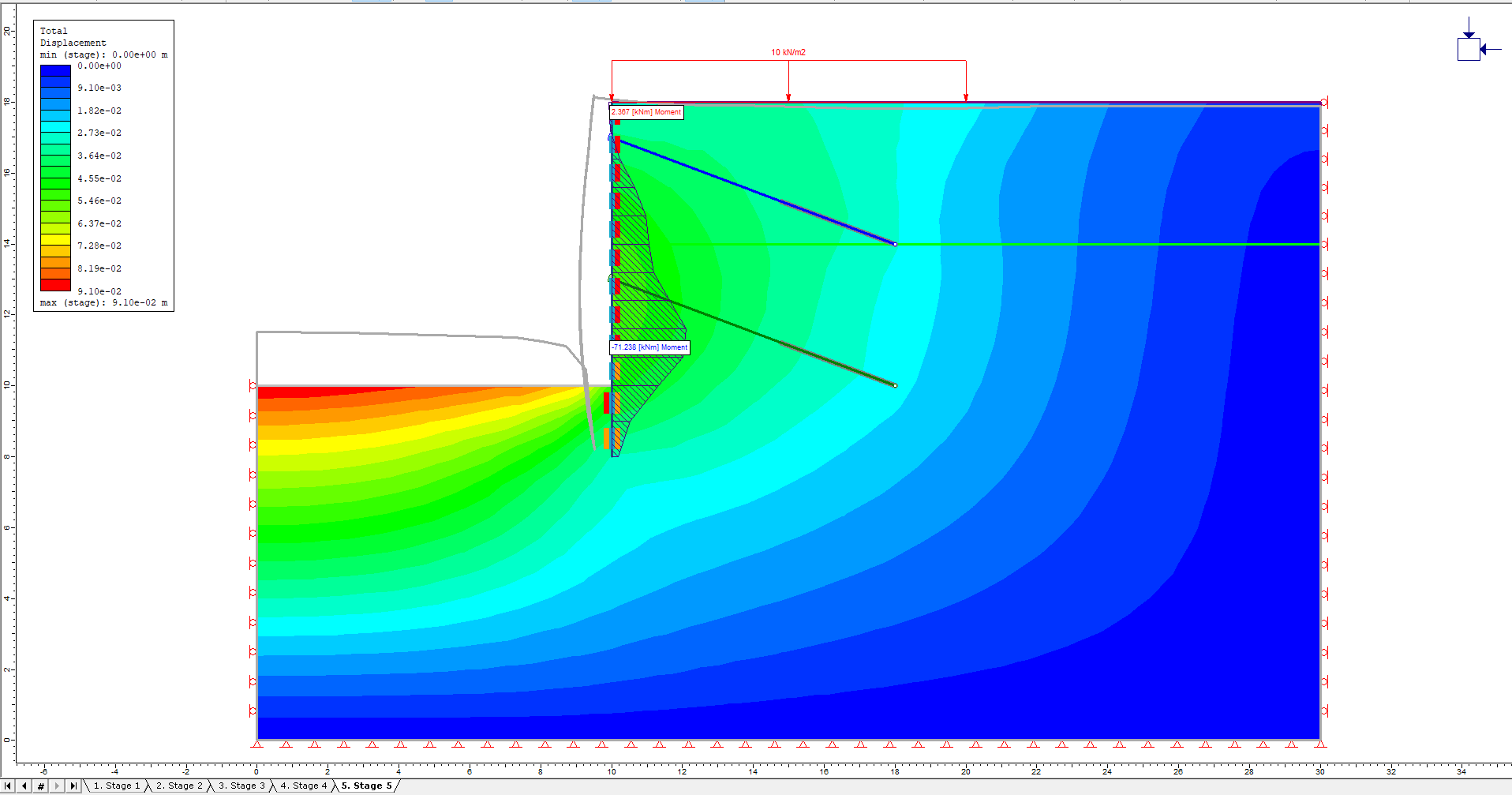Click the next stage arrow icon
Viewport: 1512px width, 795px height.
click(56, 786)
